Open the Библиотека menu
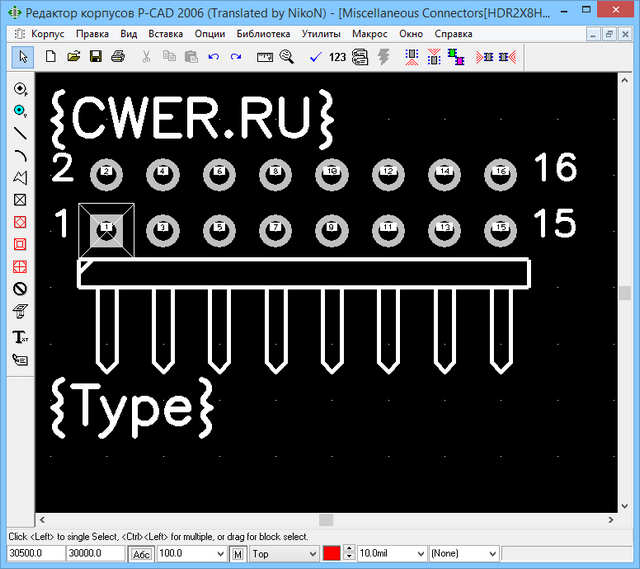Image resolution: width=640 pixels, height=569 pixels. [263, 33]
